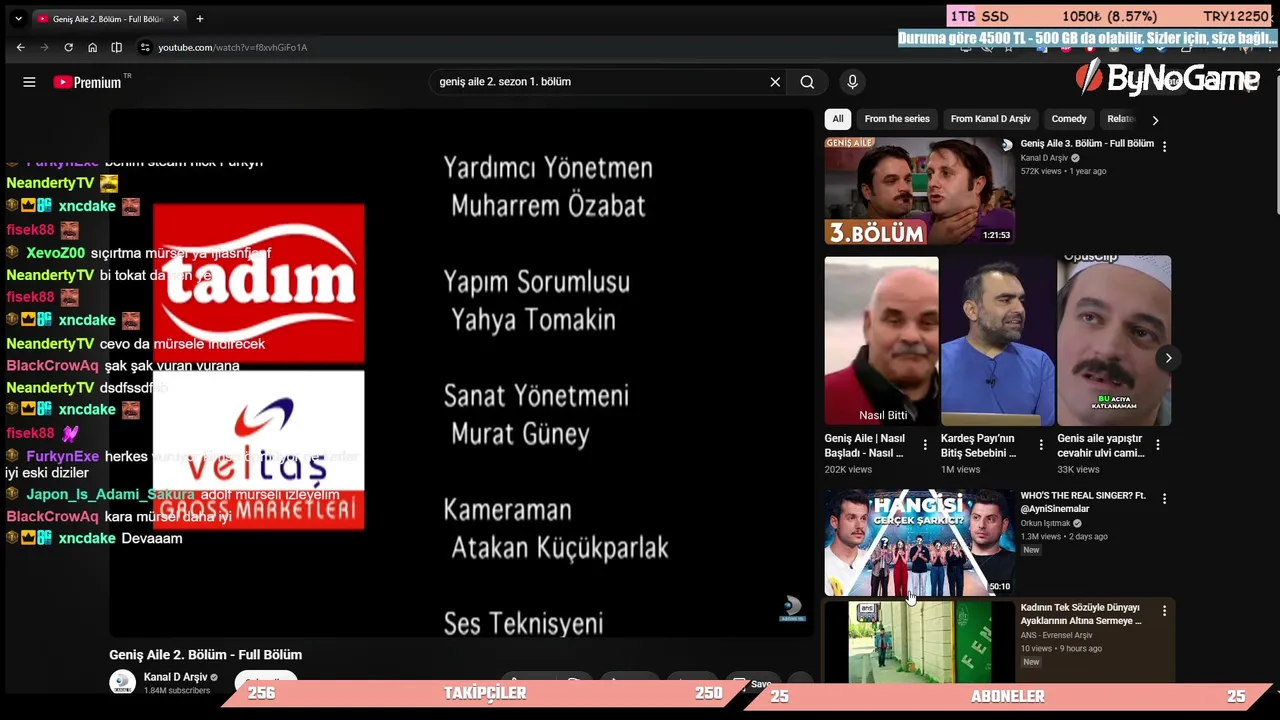Viewport: 1280px width, 720px height.
Task: Open a new browser tab
Action: tap(200, 18)
